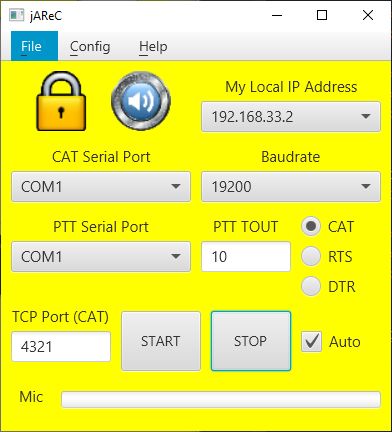Viewport: 392px width, 432px height.
Task: Click the STOP button
Action: coord(251,341)
